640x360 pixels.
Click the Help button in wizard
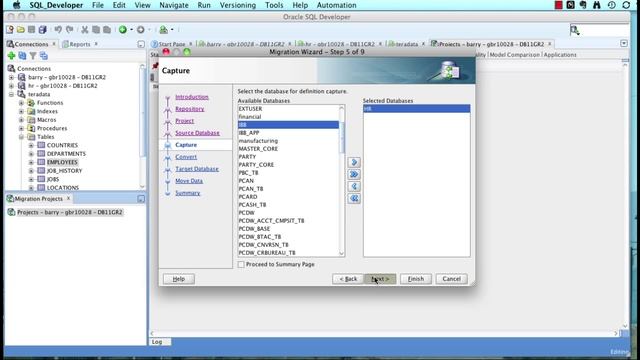(x=179, y=279)
